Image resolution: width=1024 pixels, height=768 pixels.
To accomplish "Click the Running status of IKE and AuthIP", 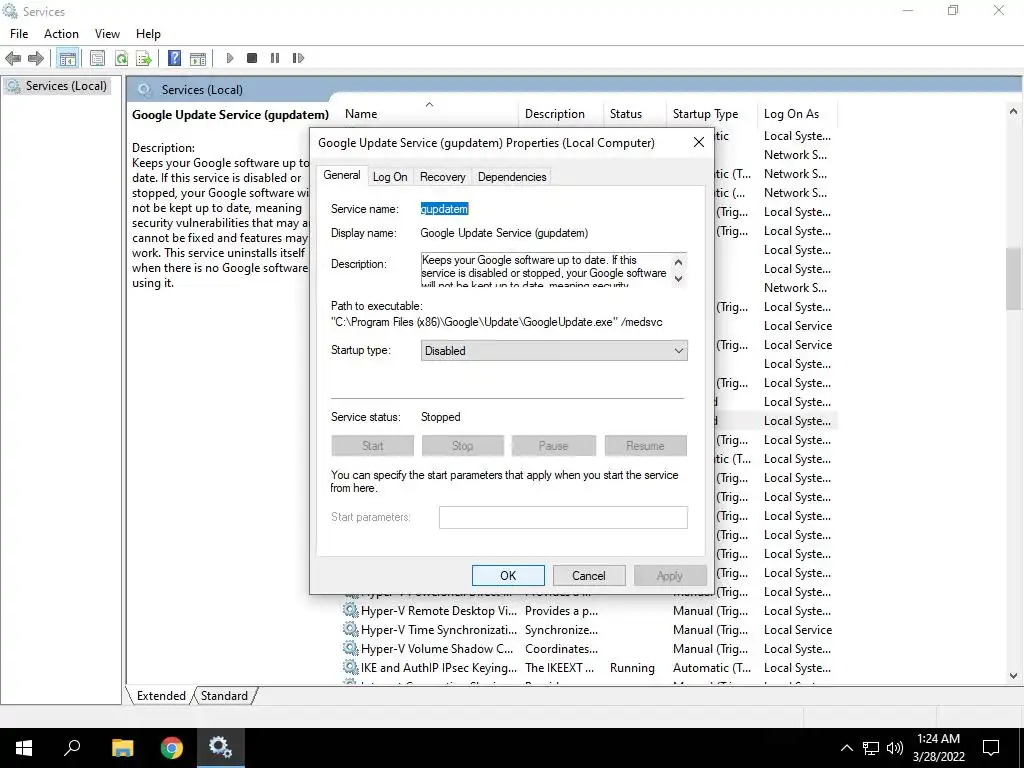I will coord(632,667).
